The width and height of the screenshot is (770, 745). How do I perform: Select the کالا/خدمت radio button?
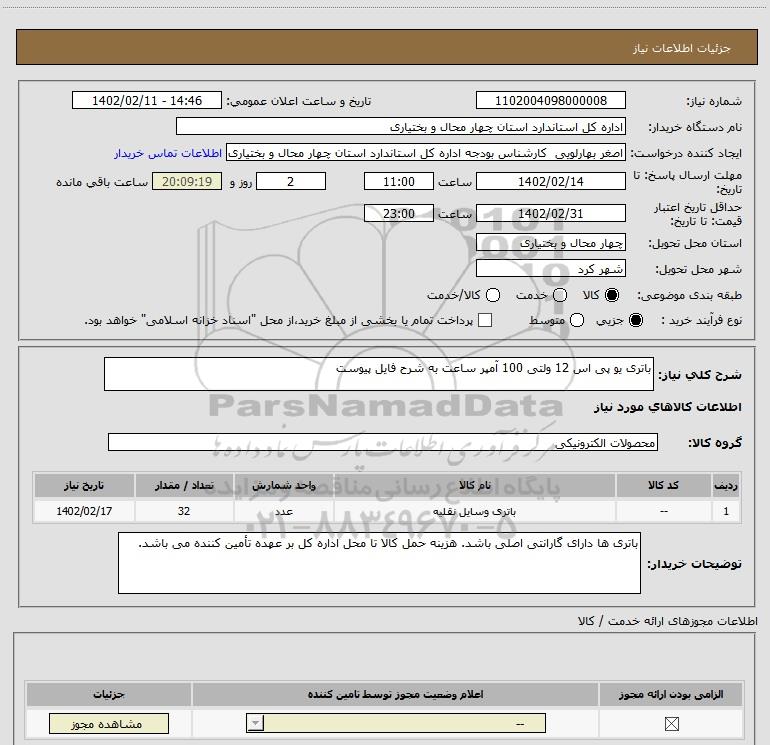pyautogui.click(x=493, y=295)
